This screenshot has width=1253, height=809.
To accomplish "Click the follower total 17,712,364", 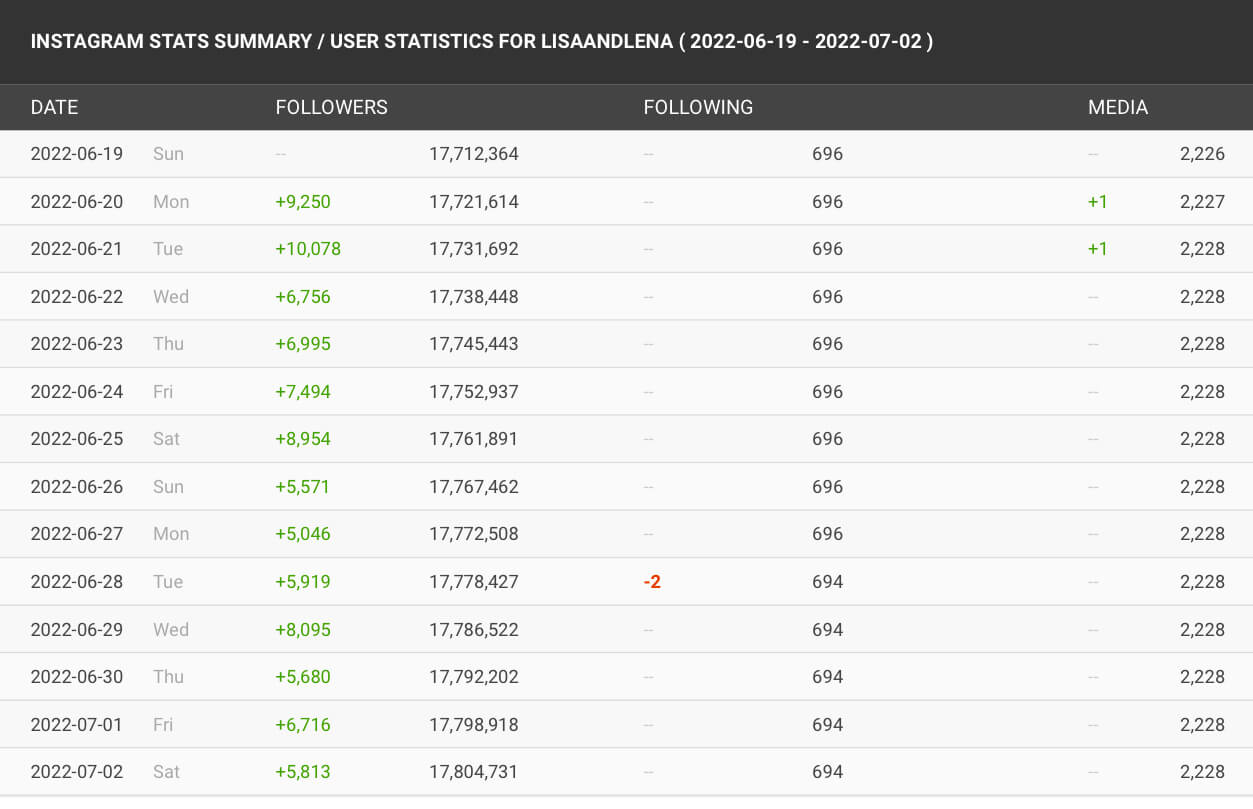I will click(x=474, y=154).
